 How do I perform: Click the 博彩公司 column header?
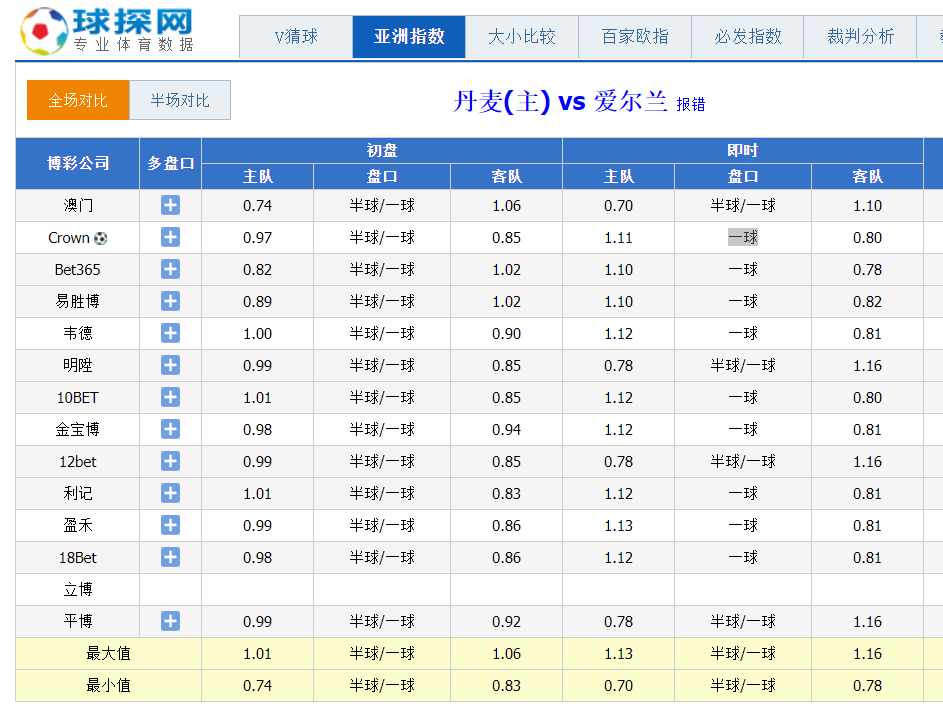(x=78, y=163)
